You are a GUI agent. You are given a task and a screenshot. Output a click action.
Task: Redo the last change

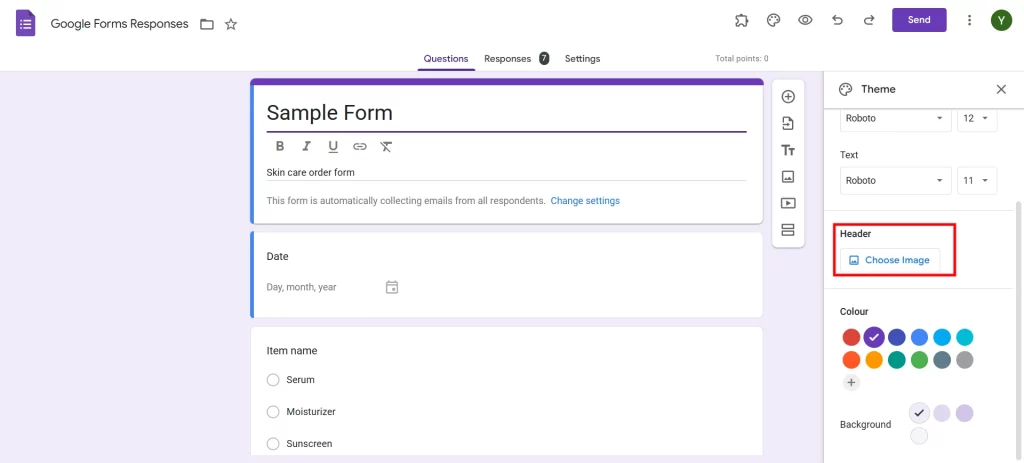pos(869,20)
